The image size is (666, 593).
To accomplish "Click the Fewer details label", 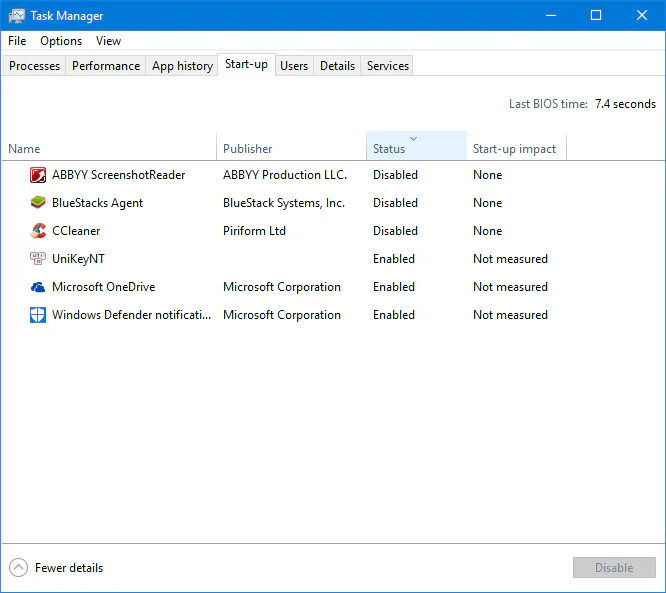I will 69,568.
